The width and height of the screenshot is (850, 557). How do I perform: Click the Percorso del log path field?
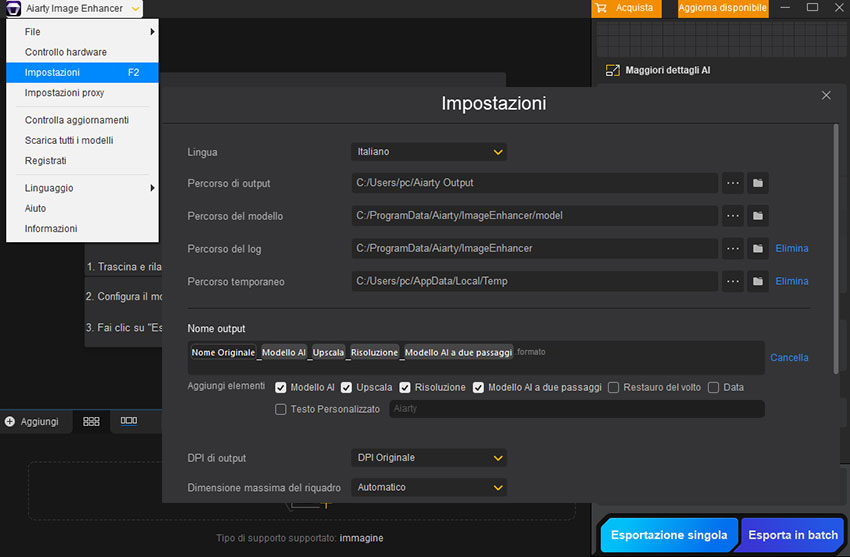click(x=535, y=249)
